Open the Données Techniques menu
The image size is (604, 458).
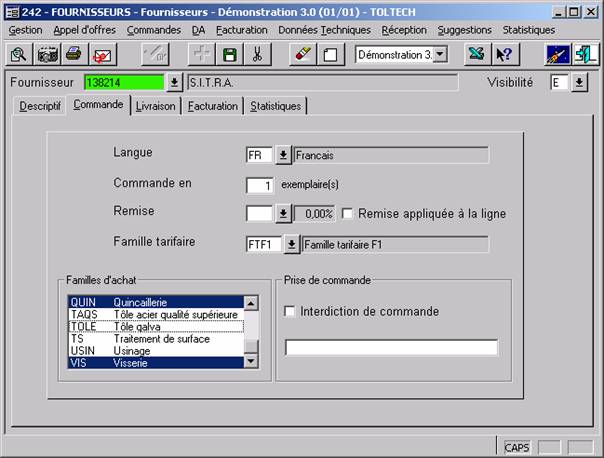[324, 30]
